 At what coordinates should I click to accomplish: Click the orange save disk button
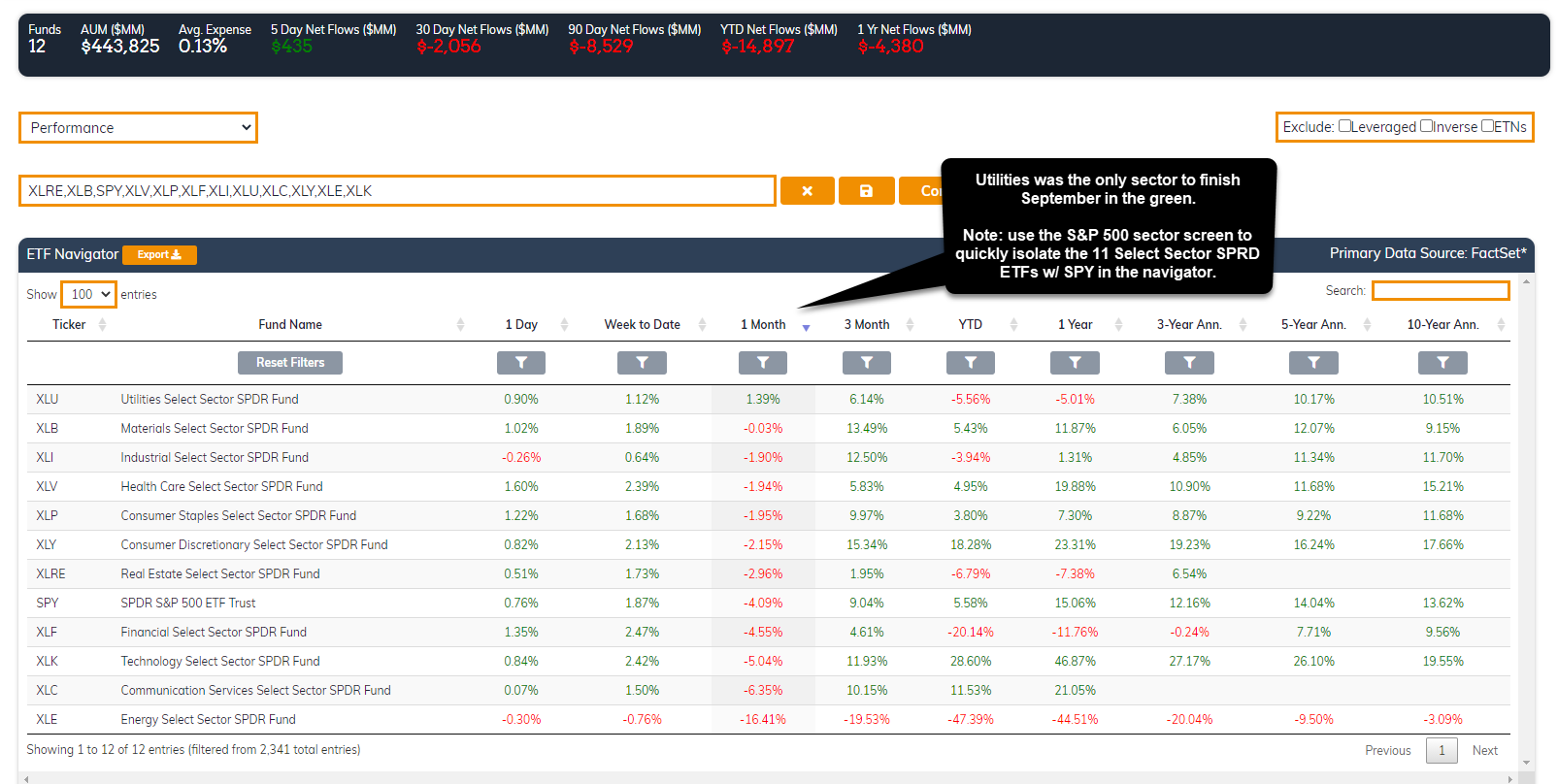pyautogui.click(x=866, y=191)
